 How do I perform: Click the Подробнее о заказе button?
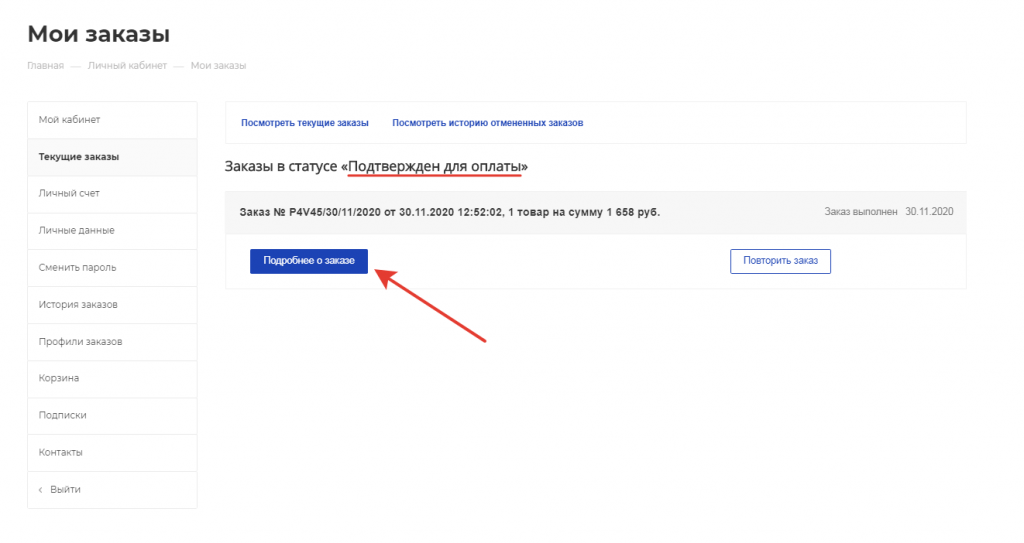[x=309, y=261]
